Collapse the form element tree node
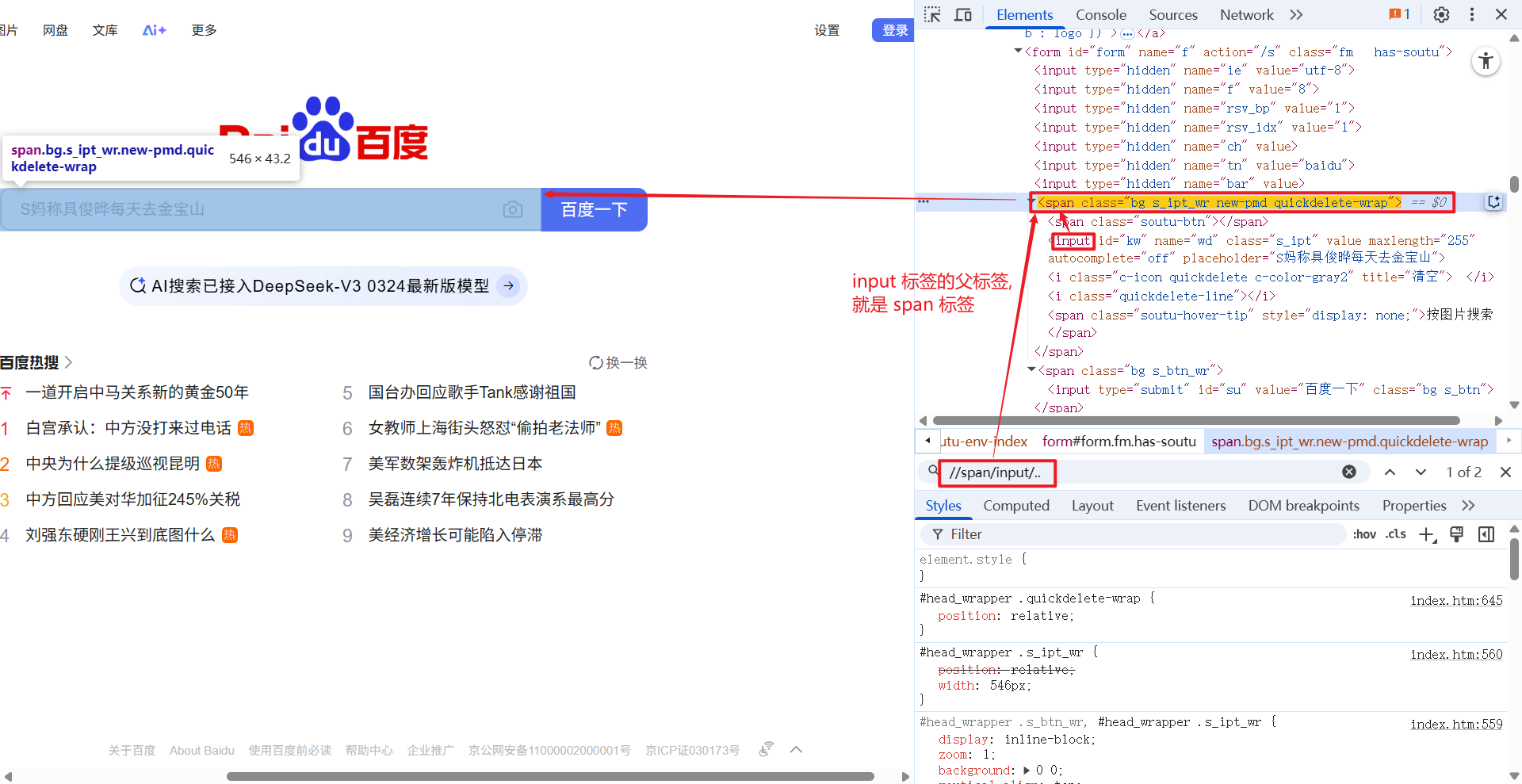 coord(1018,52)
